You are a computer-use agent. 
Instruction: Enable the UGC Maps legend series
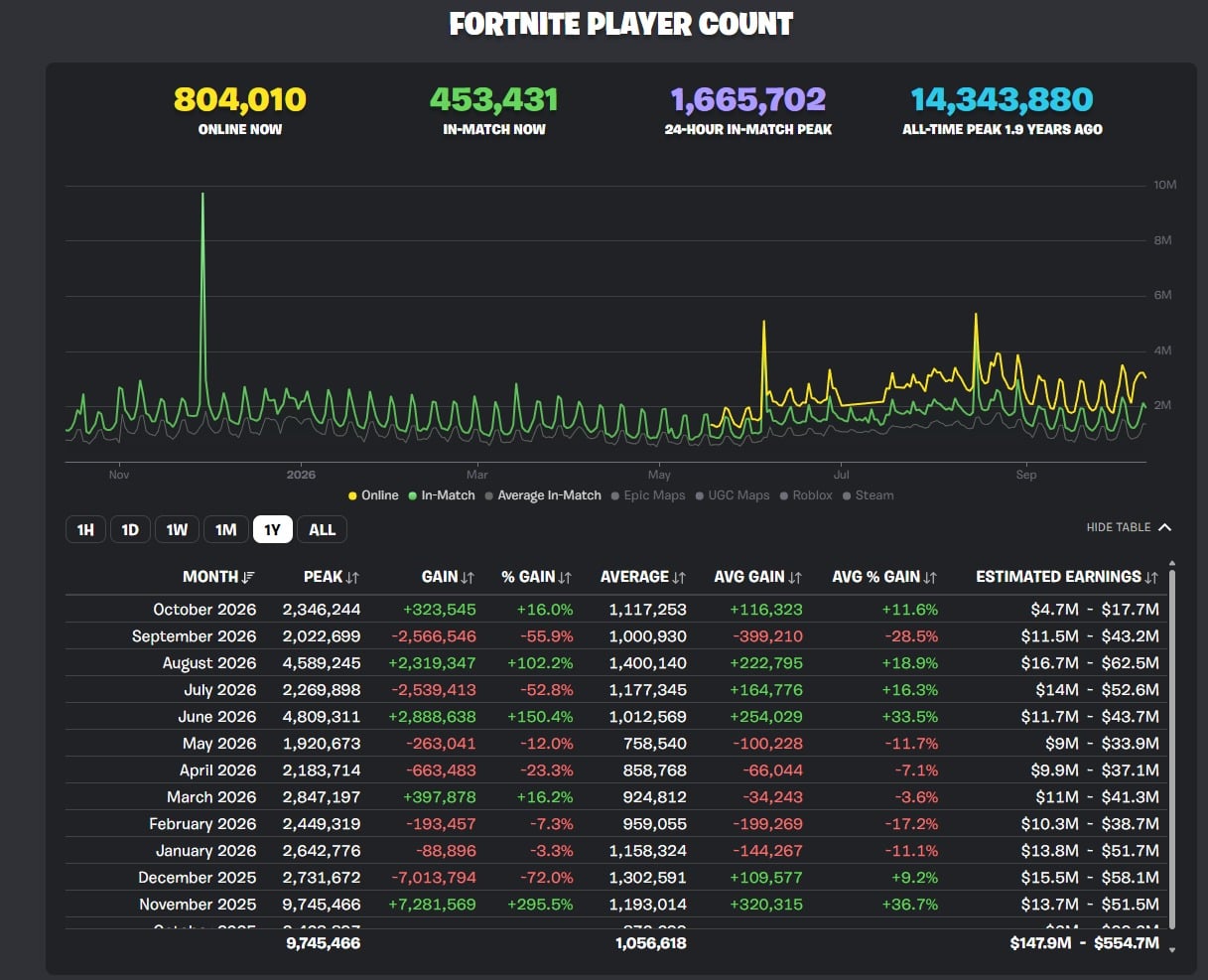point(733,495)
